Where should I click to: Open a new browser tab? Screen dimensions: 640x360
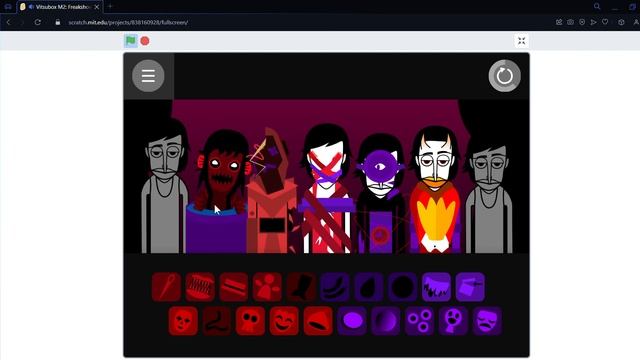click(110, 7)
